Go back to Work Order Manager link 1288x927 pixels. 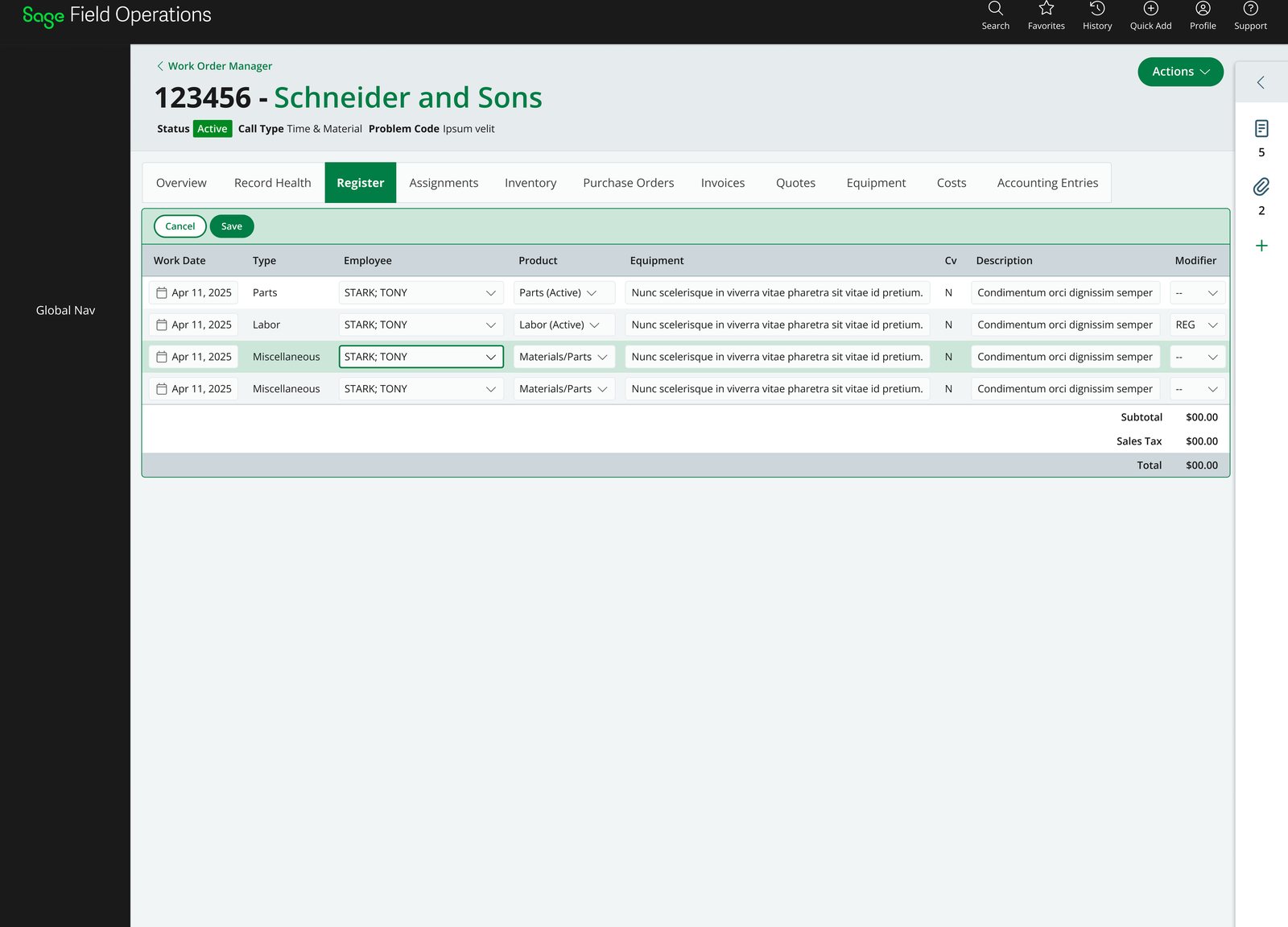[x=220, y=66]
